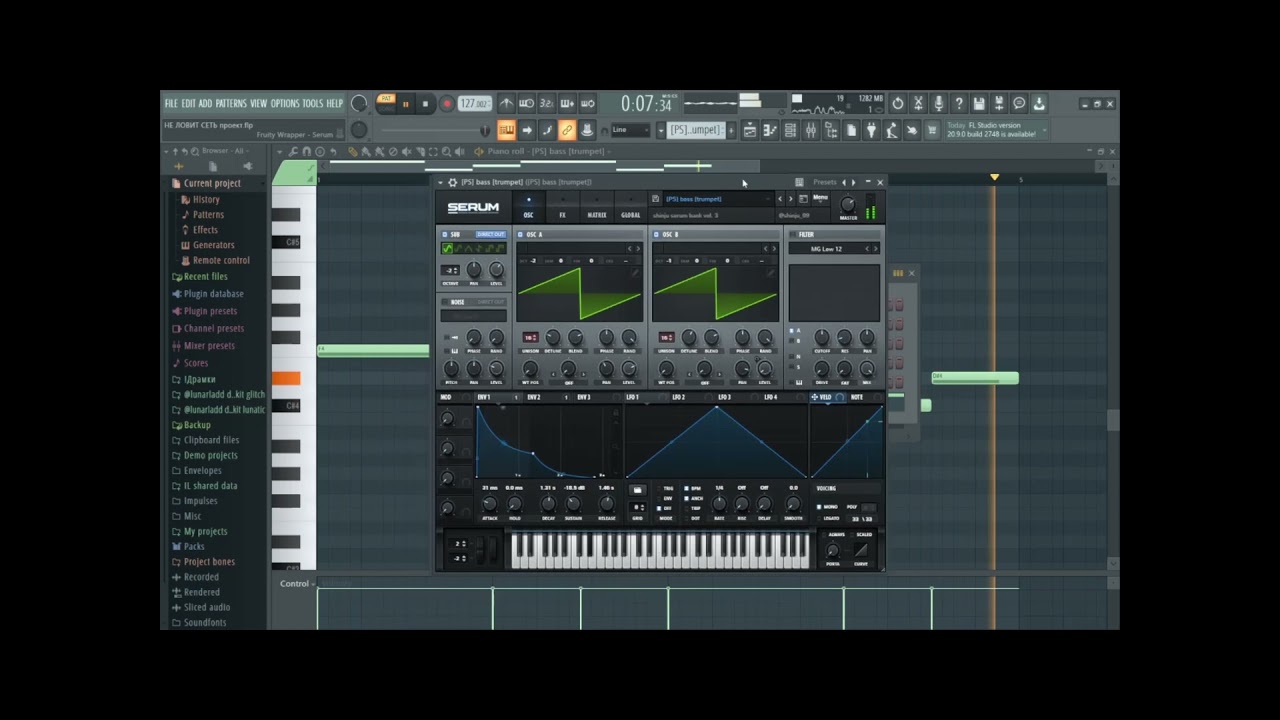Image resolution: width=1280 pixels, height=720 pixels.
Task: Open the PATTERNS menu
Action: tap(231, 104)
